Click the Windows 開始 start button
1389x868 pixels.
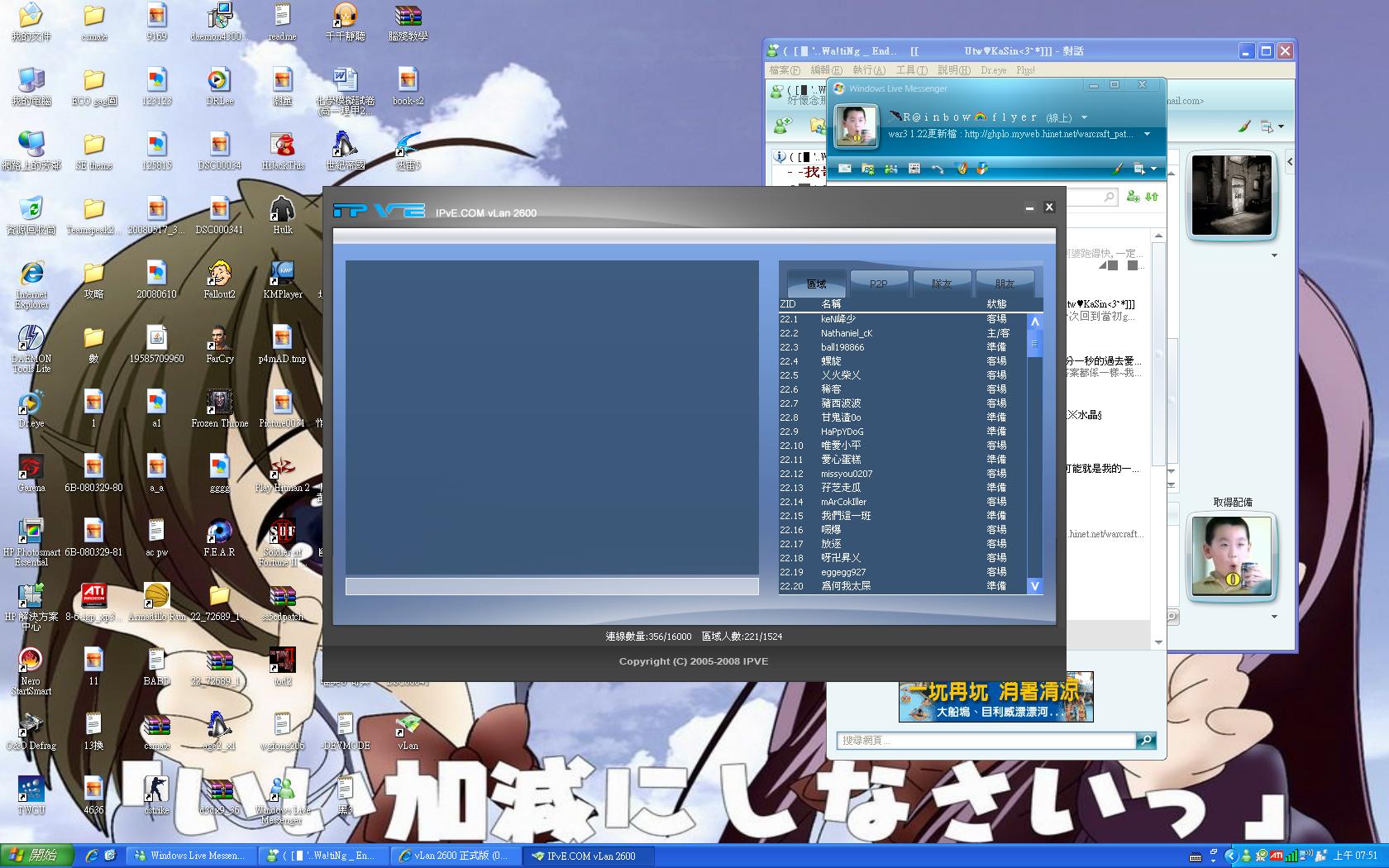pos(36,856)
